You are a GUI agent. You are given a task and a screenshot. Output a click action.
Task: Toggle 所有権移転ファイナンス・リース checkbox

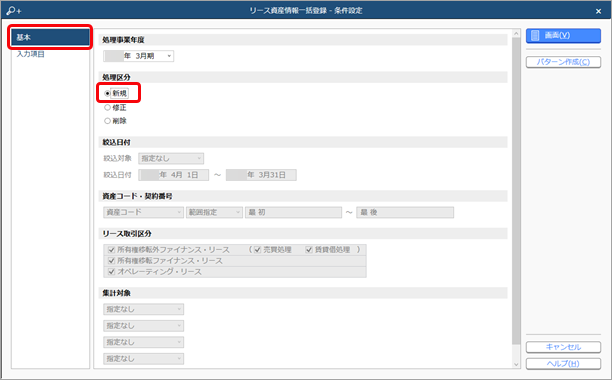click(112, 261)
